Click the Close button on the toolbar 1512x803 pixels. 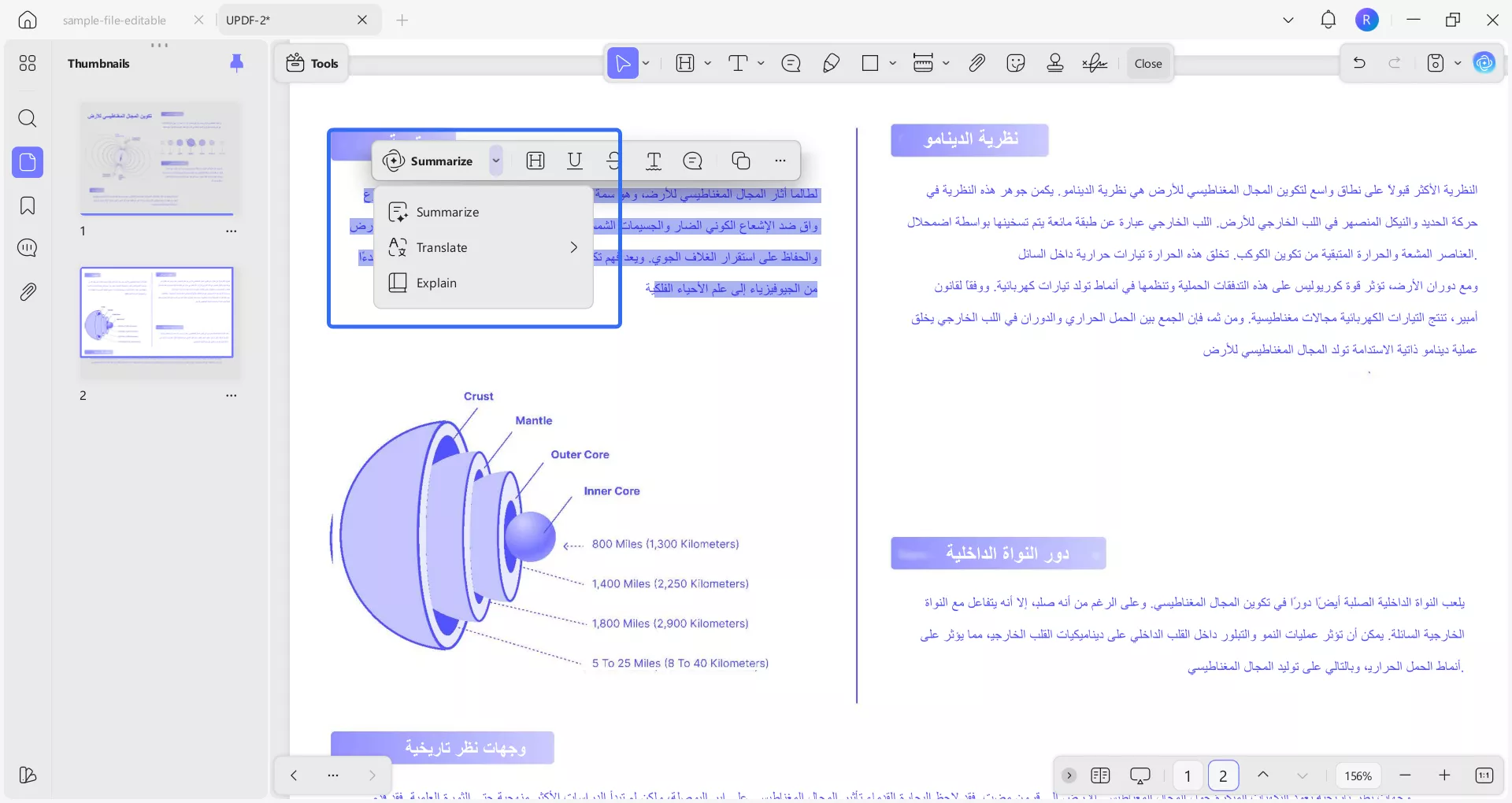[x=1147, y=63]
